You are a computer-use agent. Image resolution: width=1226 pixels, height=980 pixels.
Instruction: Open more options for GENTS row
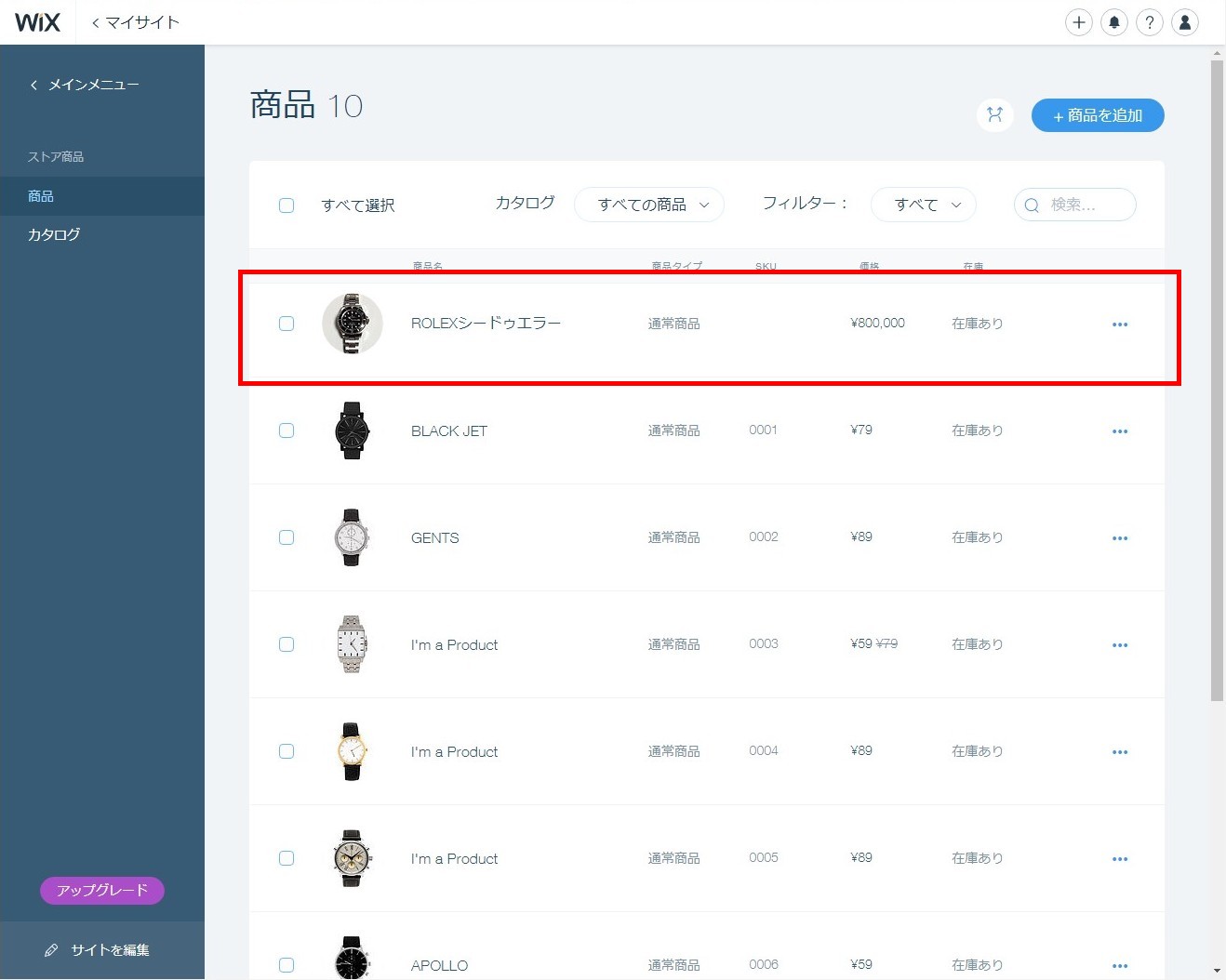click(x=1120, y=538)
